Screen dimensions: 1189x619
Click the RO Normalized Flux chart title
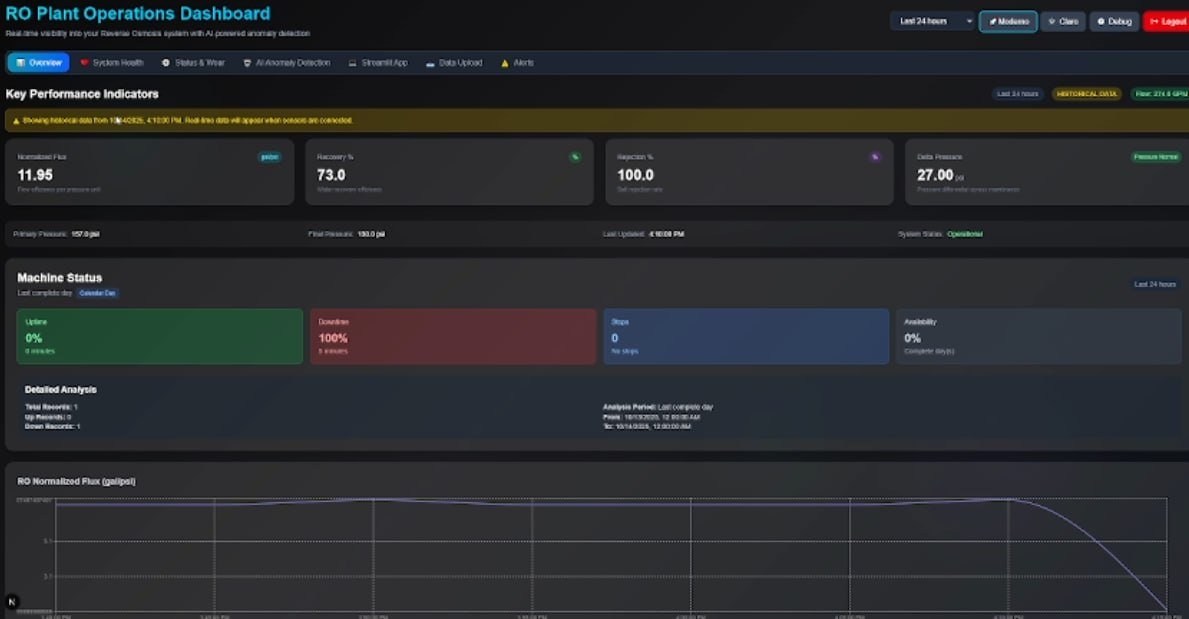tap(77, 481)
